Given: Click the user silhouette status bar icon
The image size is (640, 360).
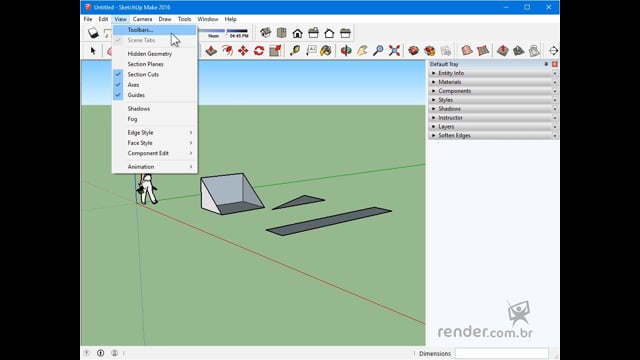Looking at the screenshot, I should tap(114, 353).
